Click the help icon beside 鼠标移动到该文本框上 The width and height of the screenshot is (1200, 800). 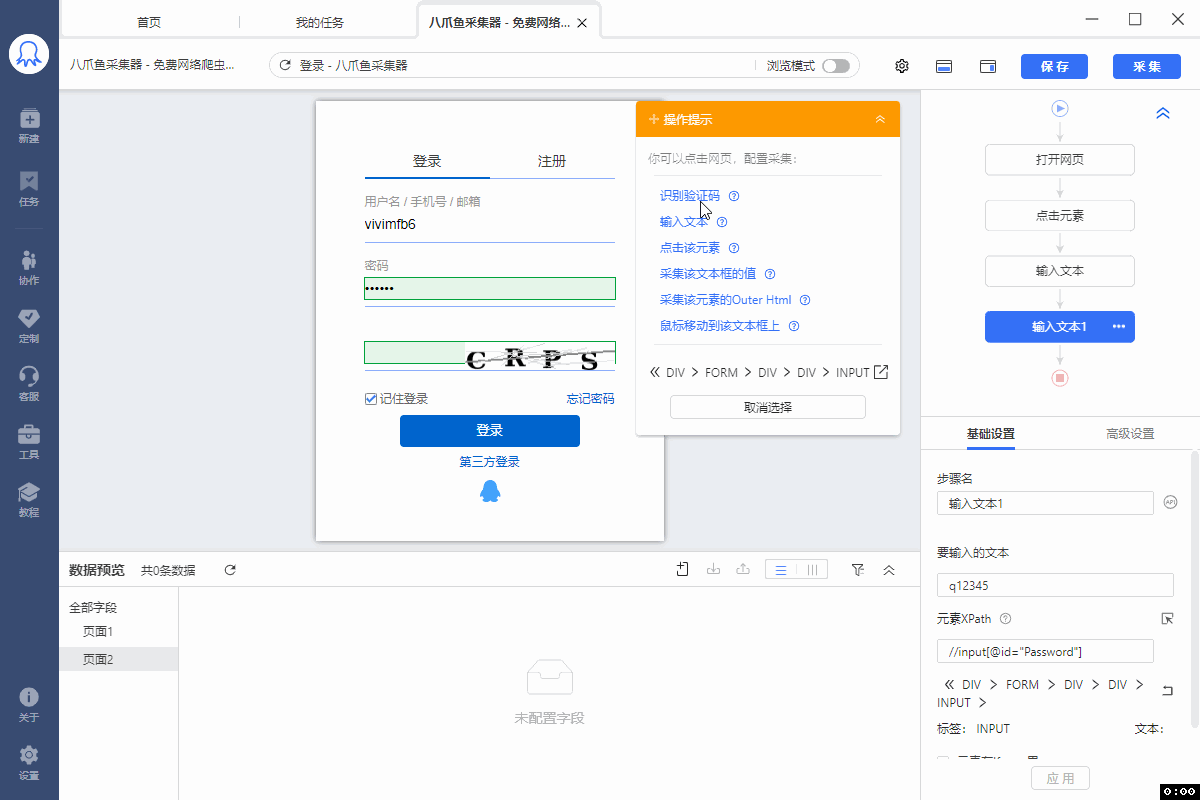[794, 326]
